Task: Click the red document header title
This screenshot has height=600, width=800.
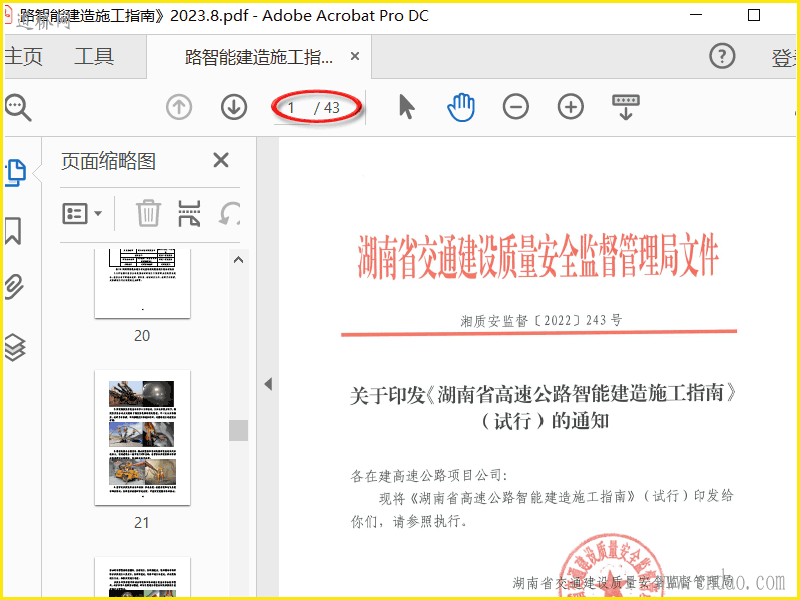Action: tap(538, 257)
